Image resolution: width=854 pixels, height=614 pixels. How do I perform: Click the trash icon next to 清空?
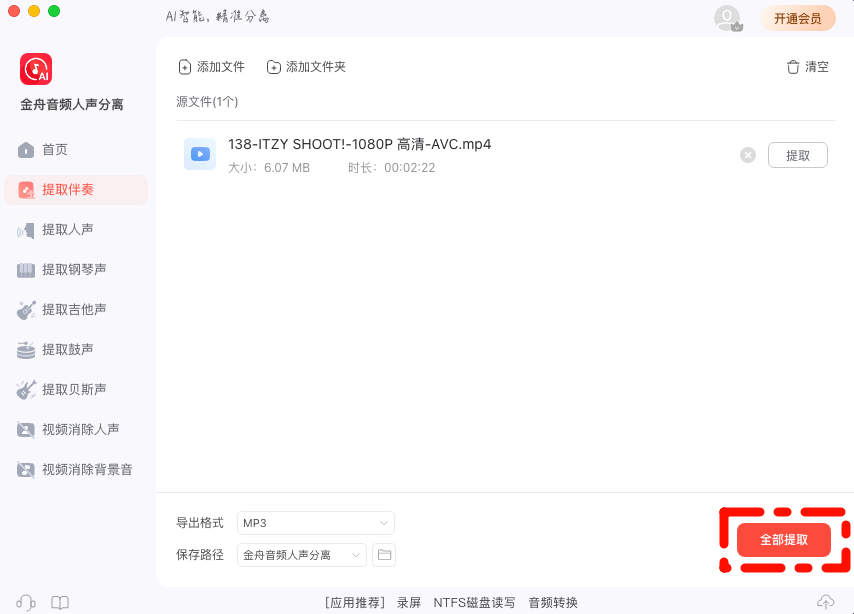[x=793, y=67]
